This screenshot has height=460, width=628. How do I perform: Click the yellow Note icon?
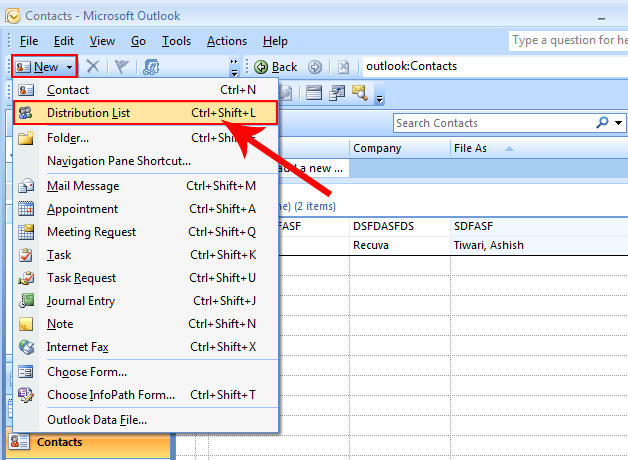point(26,324)
